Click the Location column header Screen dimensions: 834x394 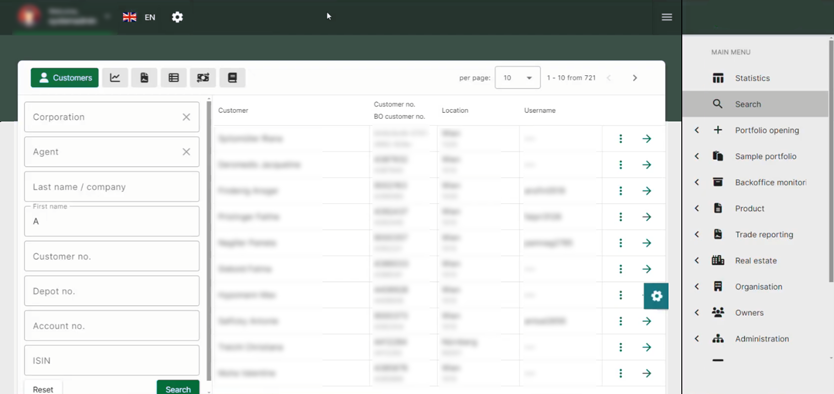tap(455, 111)
